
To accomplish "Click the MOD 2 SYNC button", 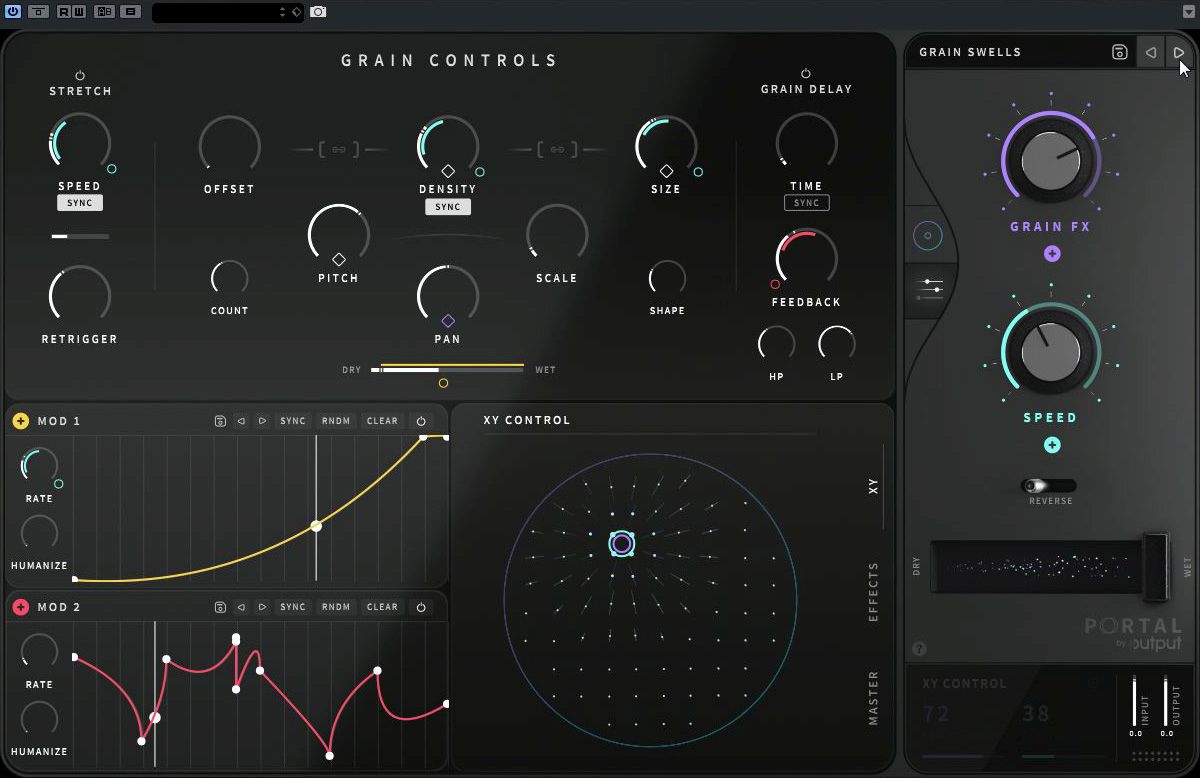I will point(293,607).
